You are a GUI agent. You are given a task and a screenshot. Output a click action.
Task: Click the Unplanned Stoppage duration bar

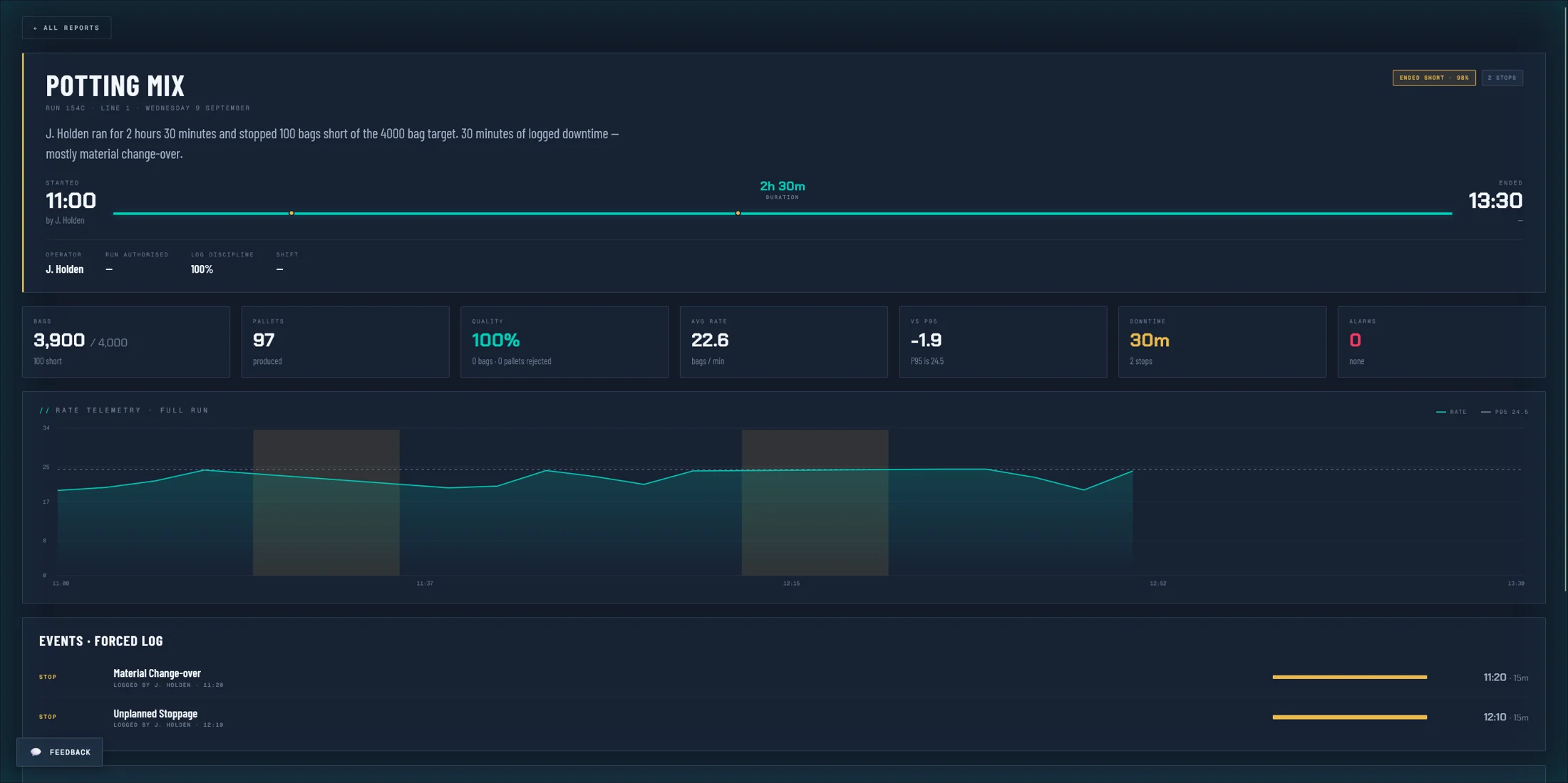pyautogui.click(x=1349, y=717)
